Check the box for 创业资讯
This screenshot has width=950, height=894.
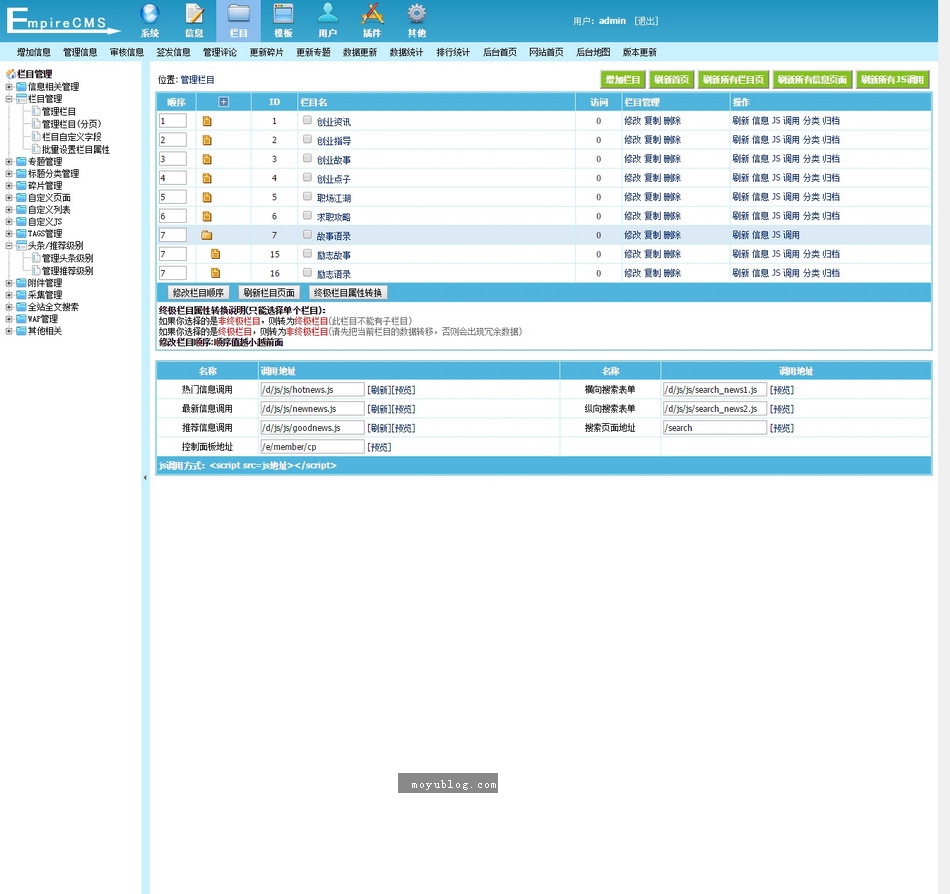(307, 120)
